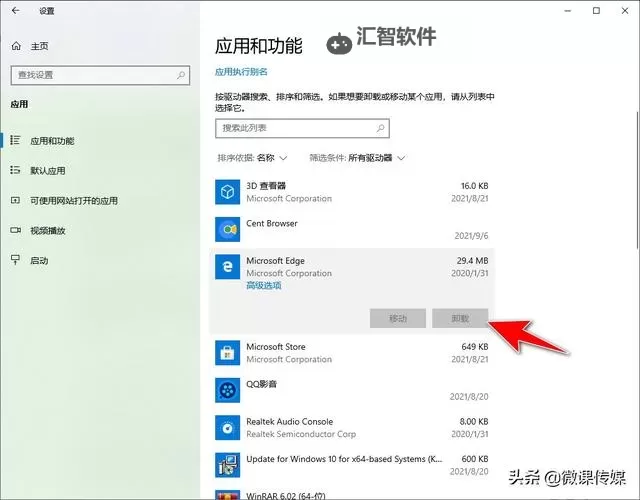640x500 pixels.
Task: Select the Microsoft Store app name
Action: 276,347
